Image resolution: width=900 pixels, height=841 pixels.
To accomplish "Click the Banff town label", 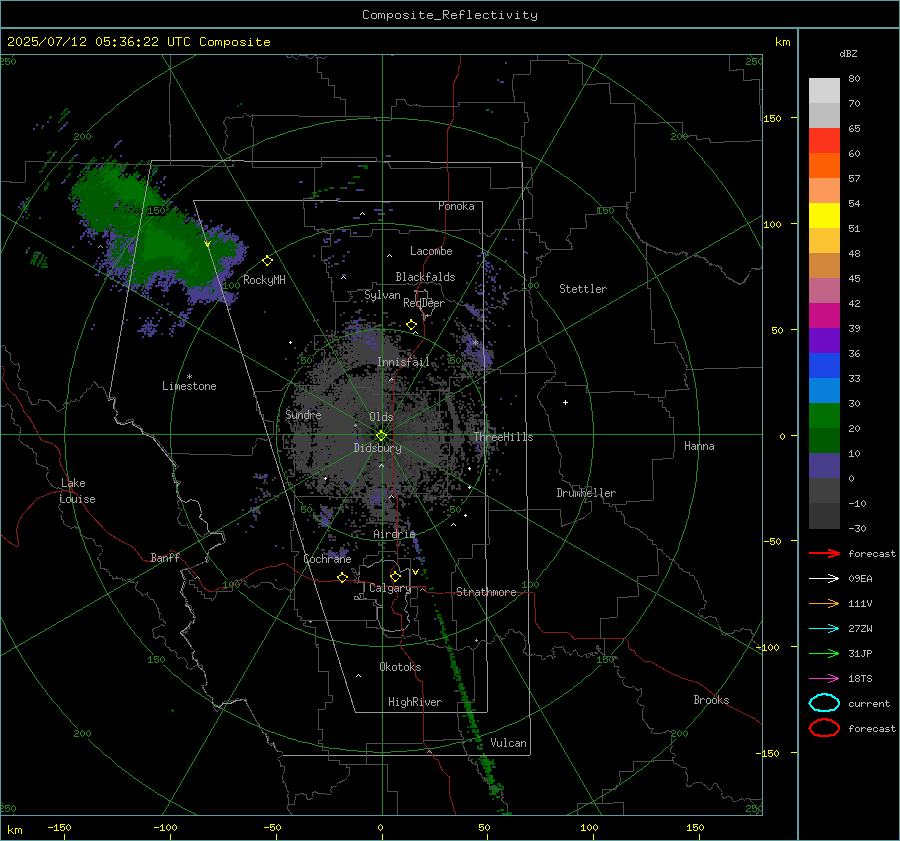I will click(x=165, y=558).
